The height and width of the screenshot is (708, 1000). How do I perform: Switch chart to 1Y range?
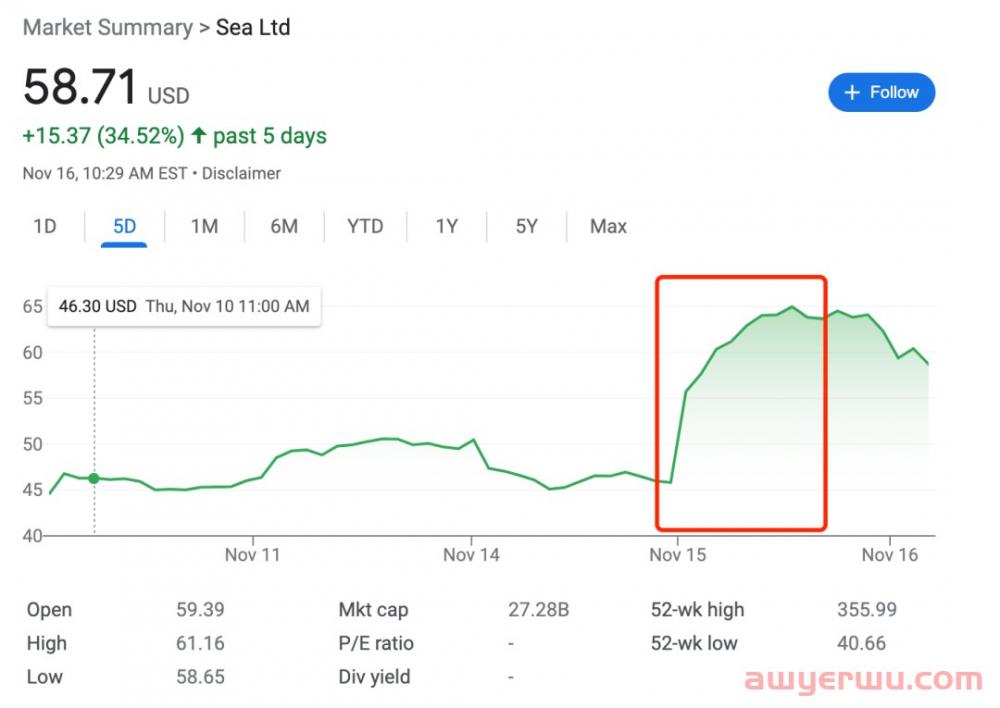click(x=446, y=226)
